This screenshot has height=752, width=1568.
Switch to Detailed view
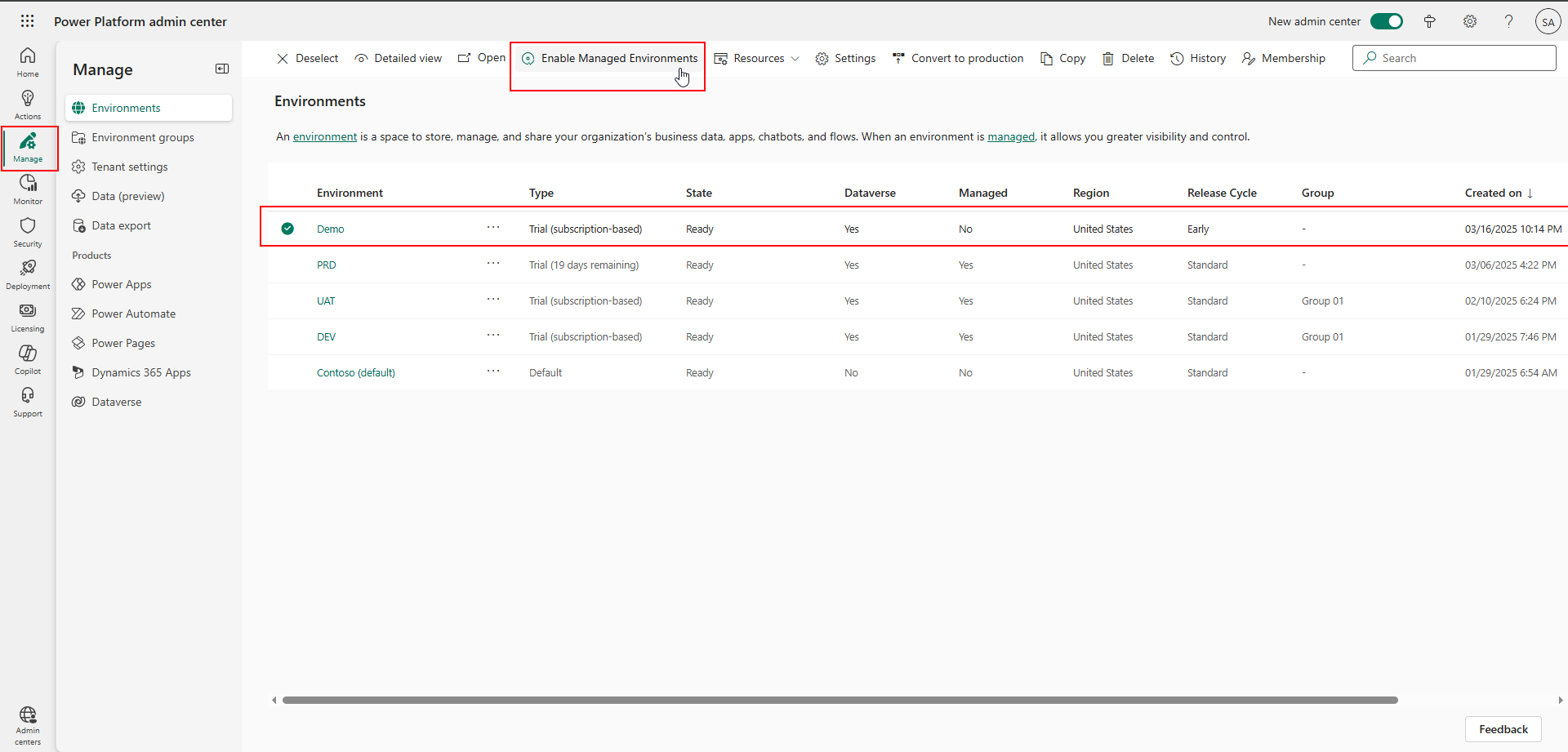(x=399, y=58)
